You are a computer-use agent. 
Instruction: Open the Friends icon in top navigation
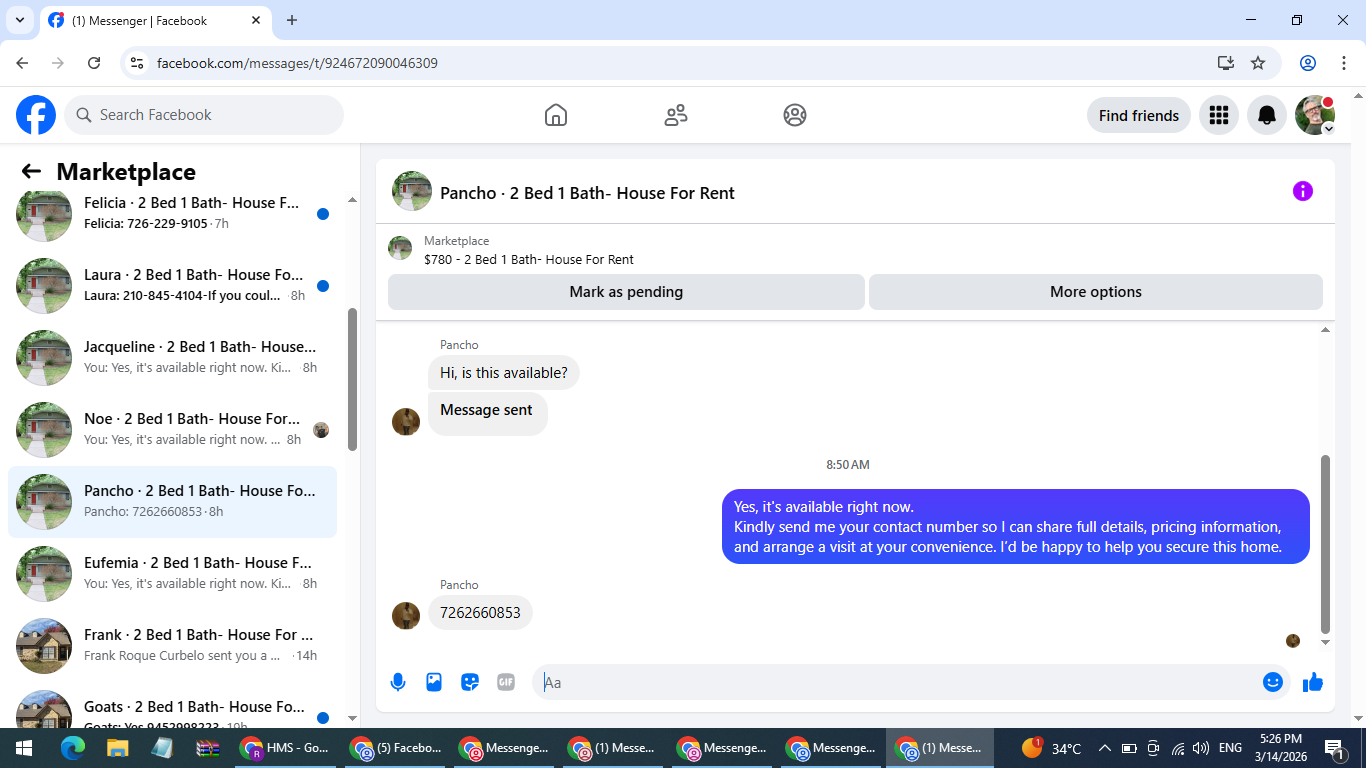[x=676, y=115]
